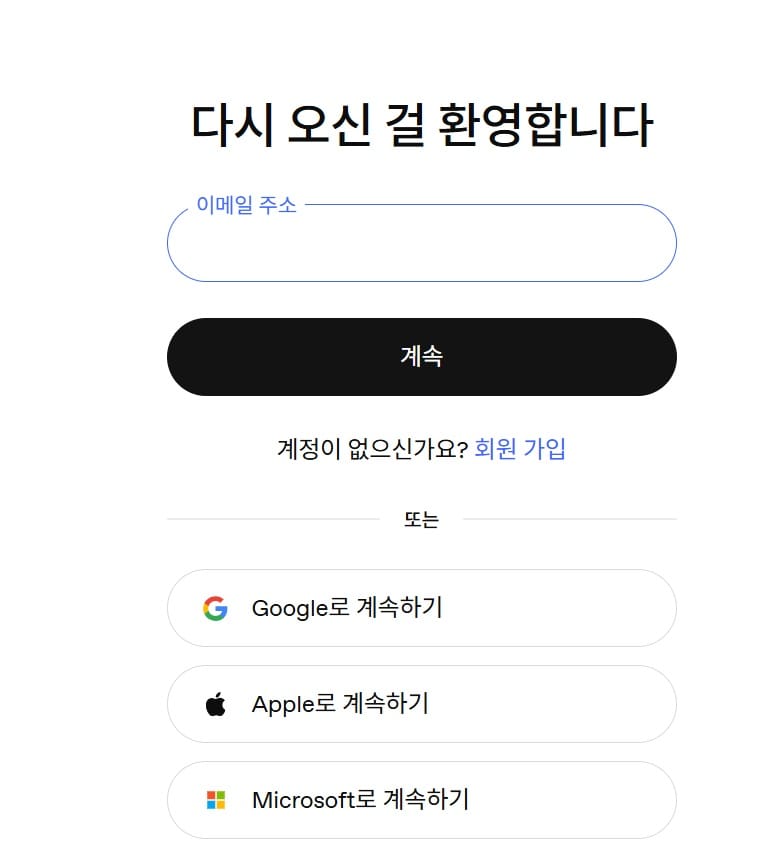Click the blue "이메일 주소" floating label
This screenshot has width=766, height=841.
pos(246,206)
